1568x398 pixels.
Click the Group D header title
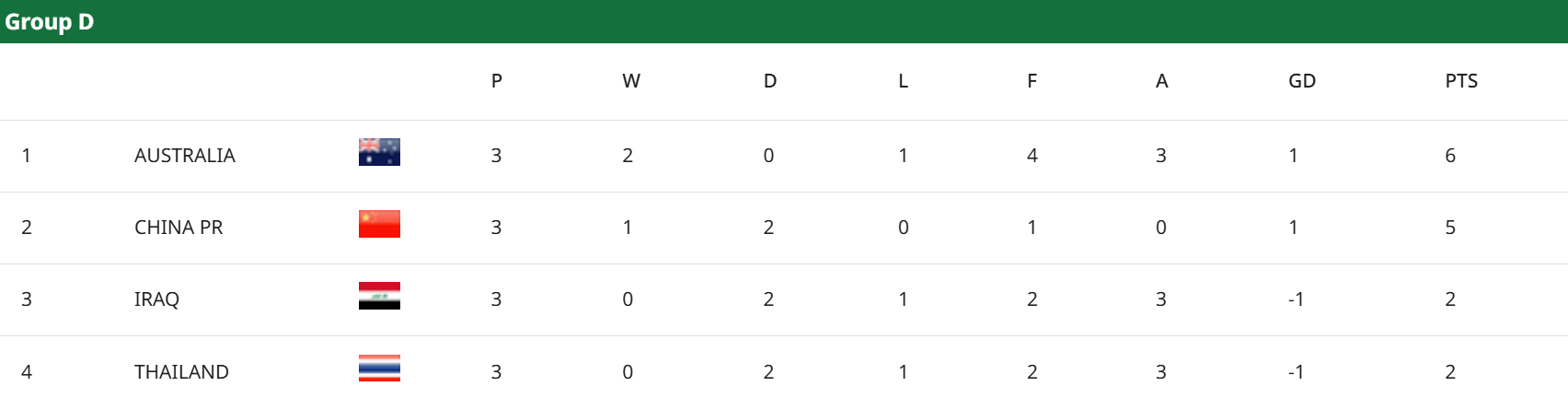coord(50,22)
